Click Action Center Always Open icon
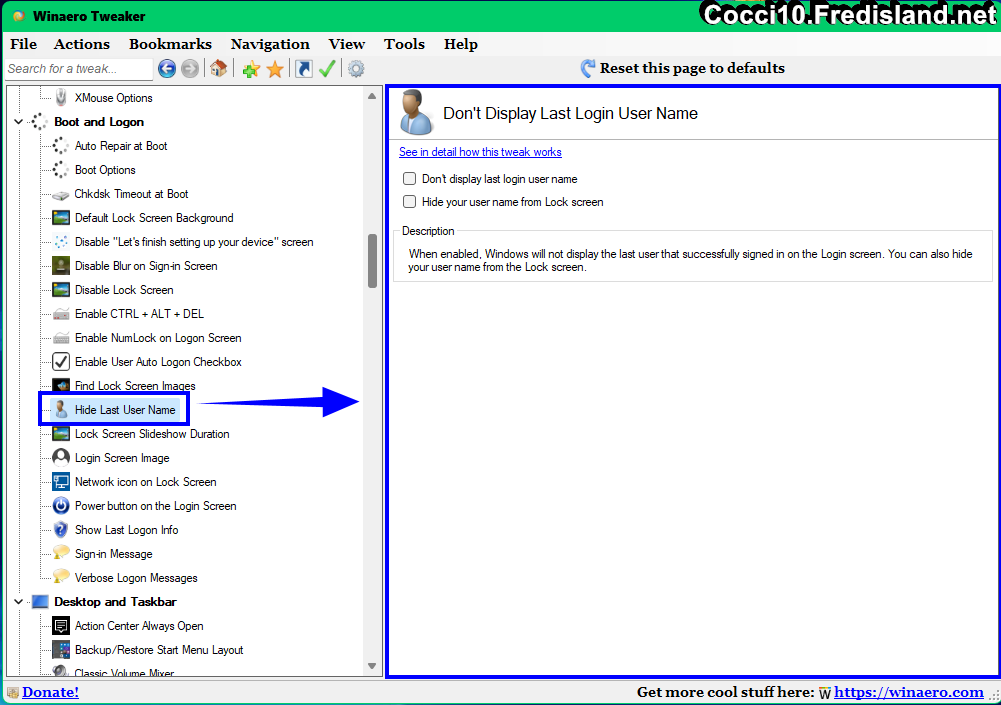 click(61, 626)
